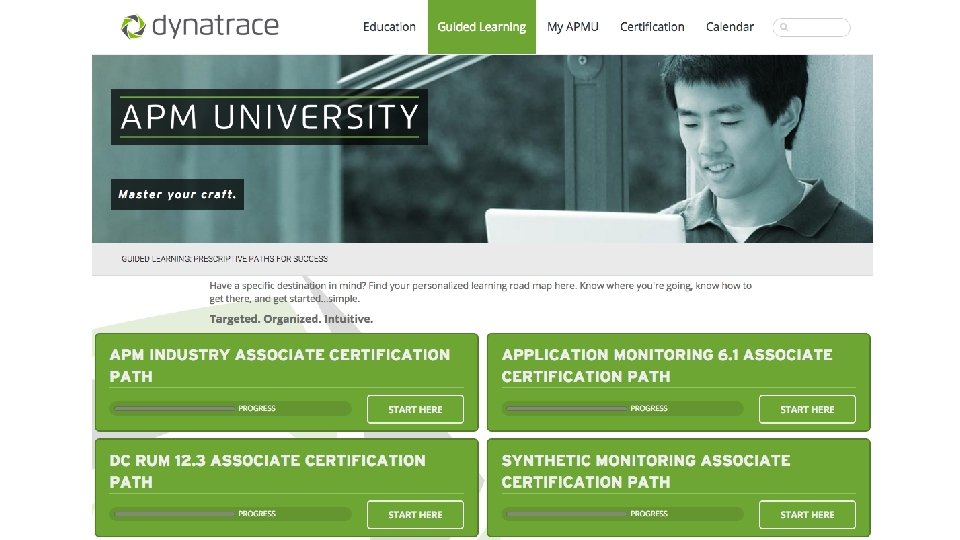Click the search magnifier icon

[x=784, y=27]
